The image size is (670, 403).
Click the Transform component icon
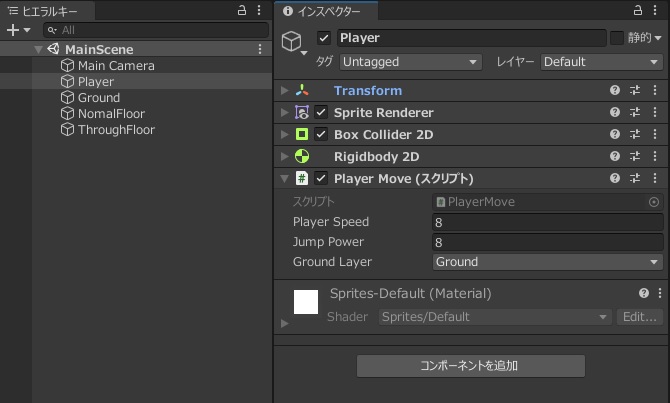(302, 90)
